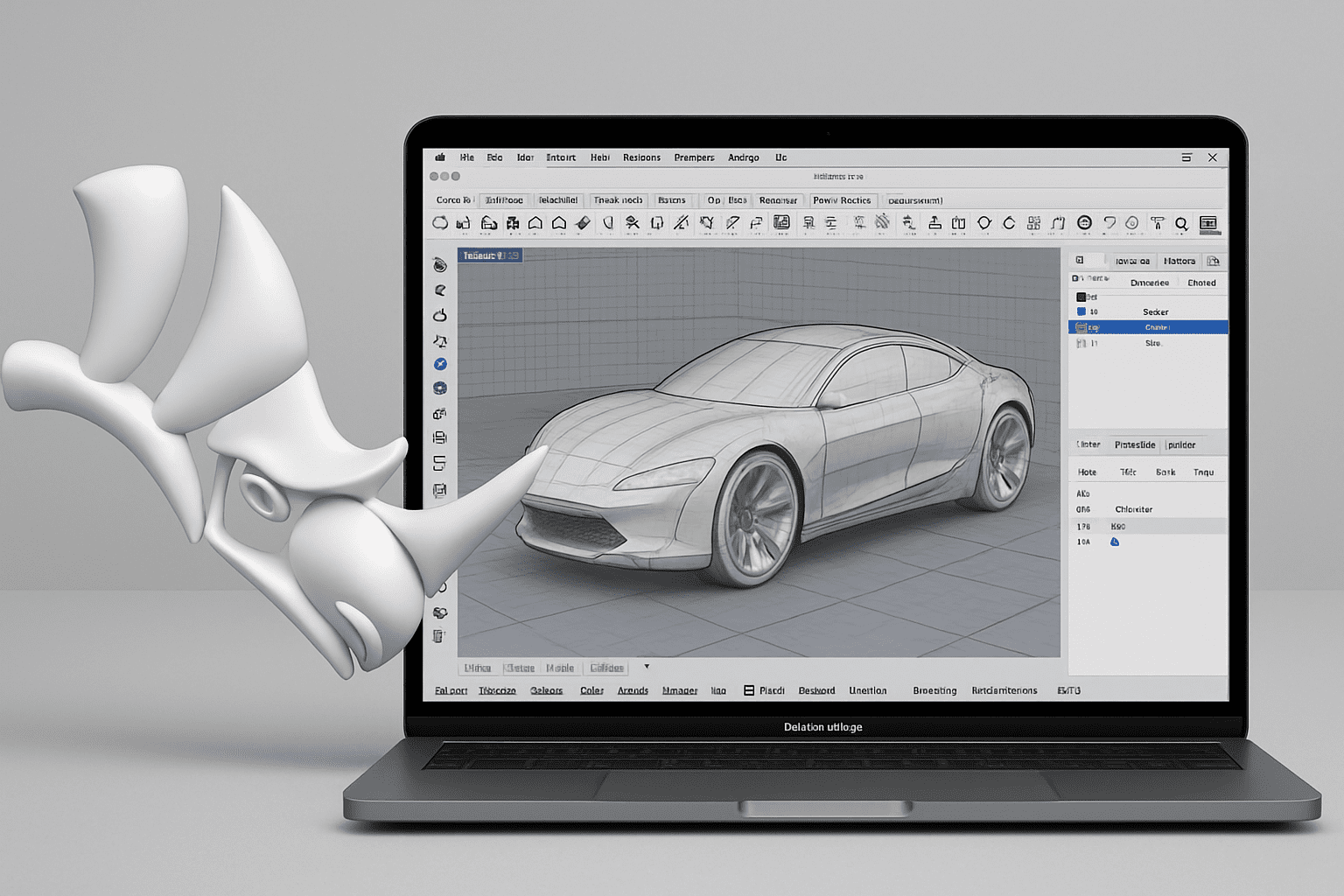Toggle the Piacdi checkbox in status bar
Viewport: 1344px width, 896px height.
(749, 690)
